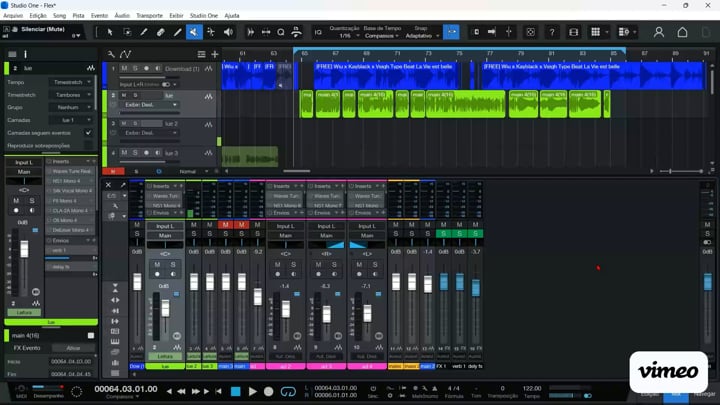Viewport: 720px width, 405px height.
Task: Open the wrench options in track header
Action: click(111, 54)
